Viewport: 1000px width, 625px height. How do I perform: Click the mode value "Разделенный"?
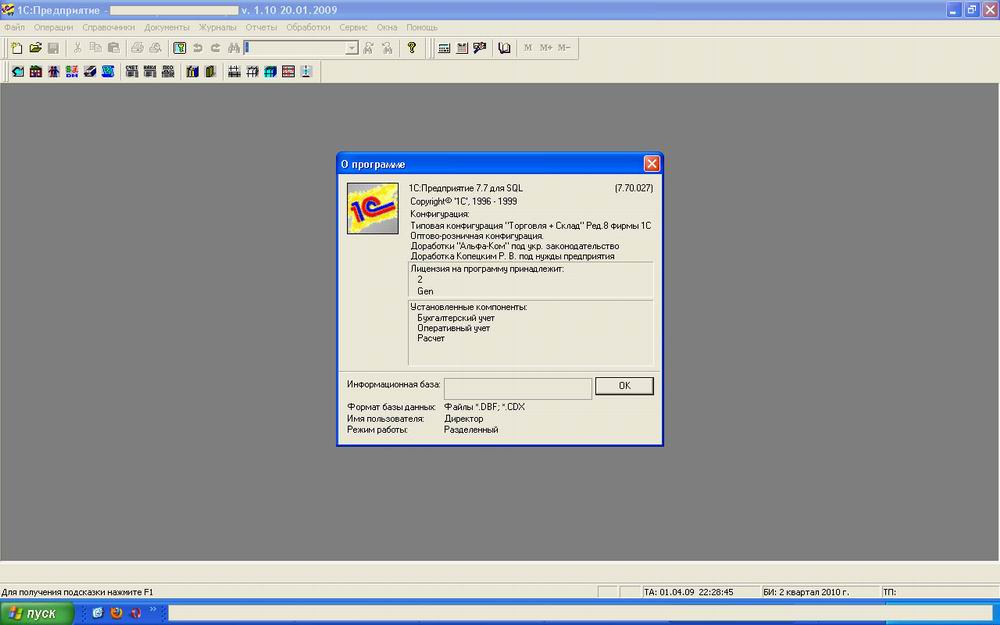[471, 429]
